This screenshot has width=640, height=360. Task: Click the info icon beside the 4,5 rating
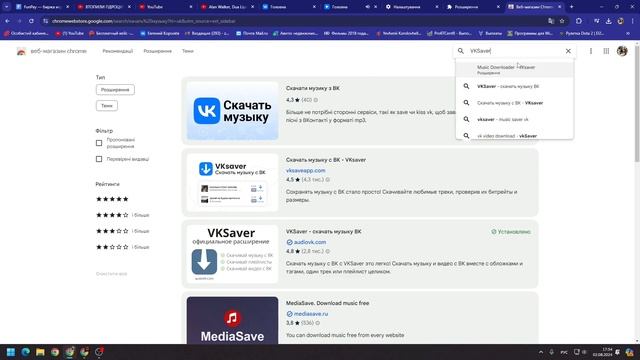pyautogui.click(x=327, y=180)
